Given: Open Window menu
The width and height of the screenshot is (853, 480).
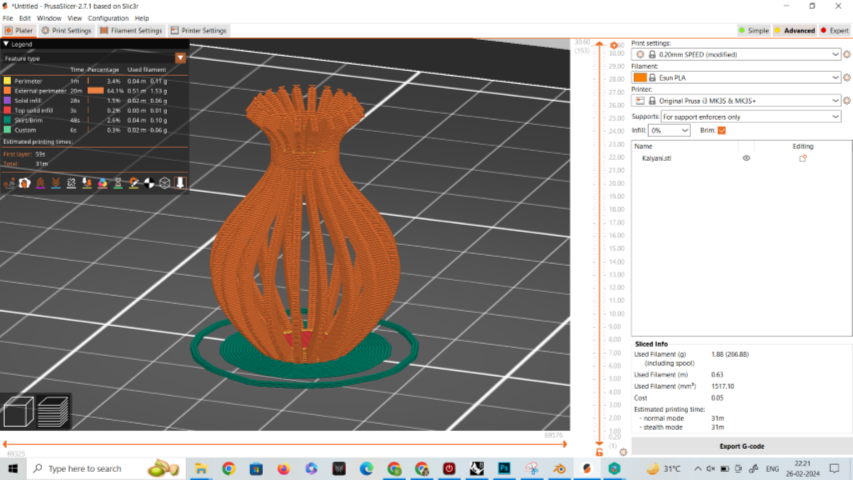Looking at the screenshot, I should (x=49, y=18).
